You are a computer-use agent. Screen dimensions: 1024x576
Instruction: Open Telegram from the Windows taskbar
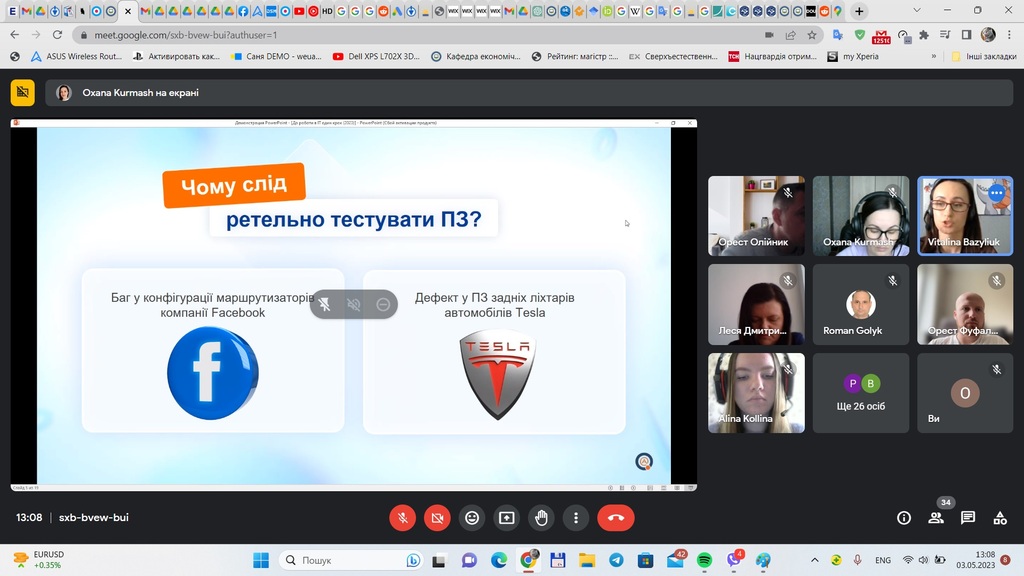click(x=616, y=560)
